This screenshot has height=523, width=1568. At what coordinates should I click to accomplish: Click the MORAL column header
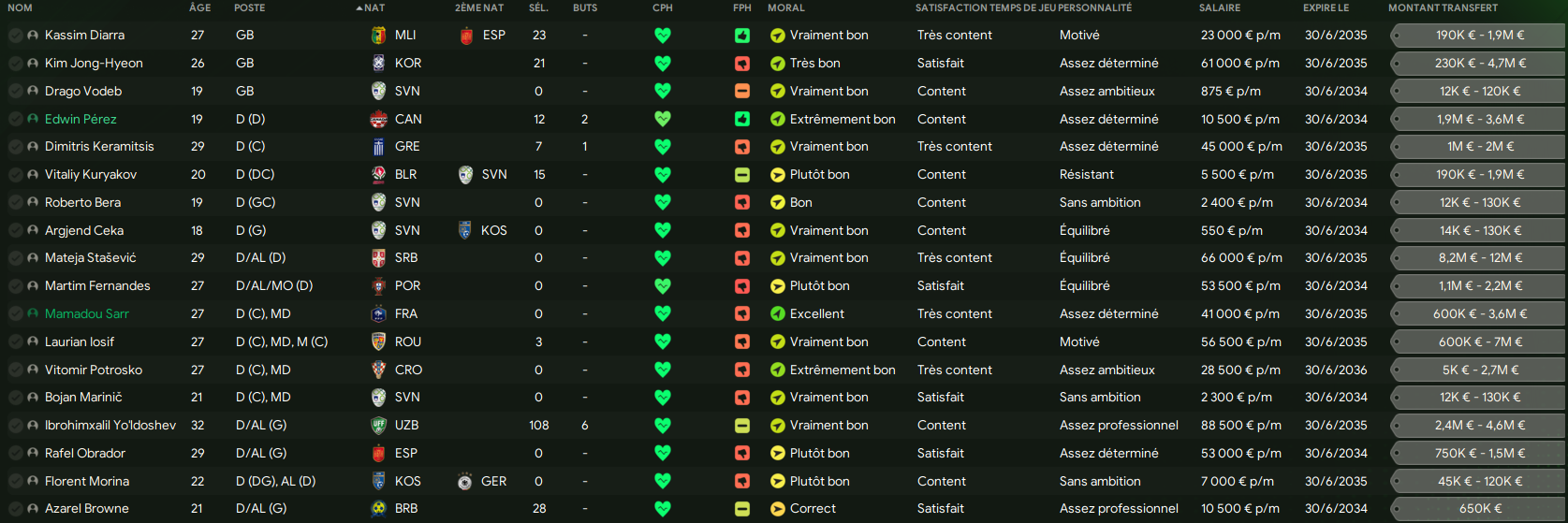[x=785, y=7]
